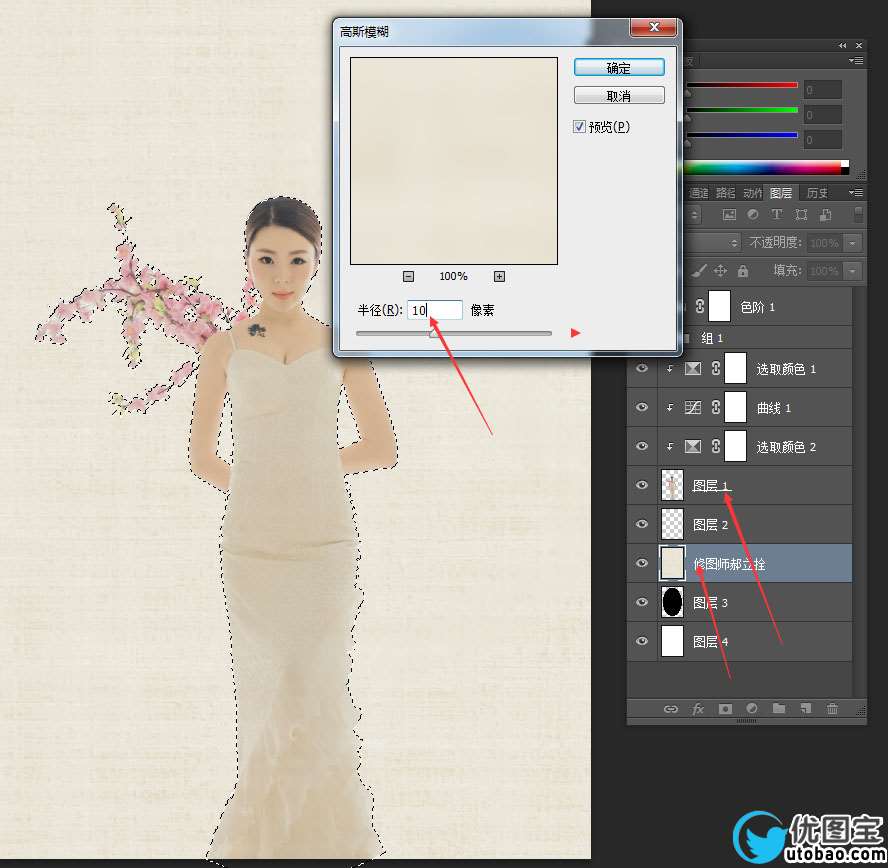The image size is (888, 868).
Task: Hide the 图层 1 layer
Action: tap(642, 485)
